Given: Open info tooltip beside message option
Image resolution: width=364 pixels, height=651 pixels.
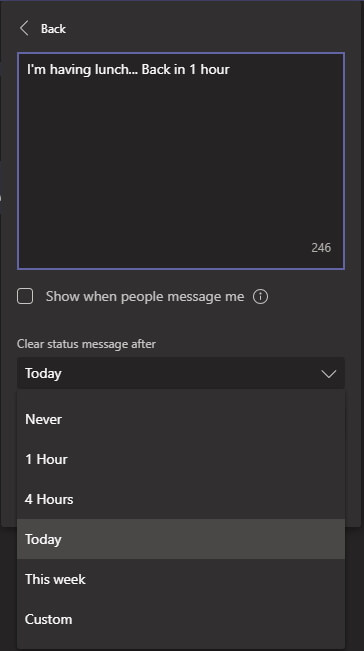Looking at the screenshot, I should 260,297.
